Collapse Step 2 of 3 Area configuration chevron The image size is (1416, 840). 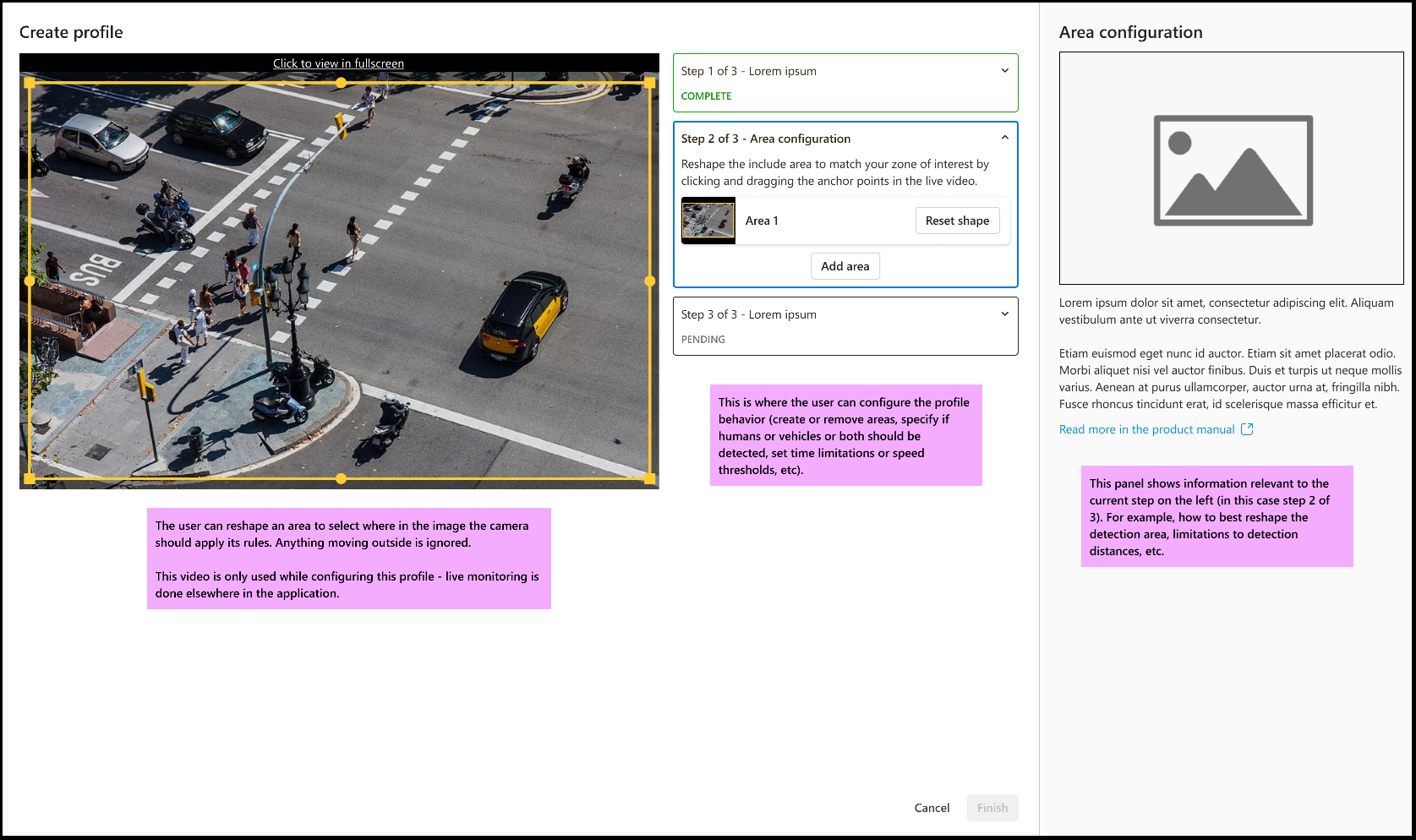click(1004, 138)
